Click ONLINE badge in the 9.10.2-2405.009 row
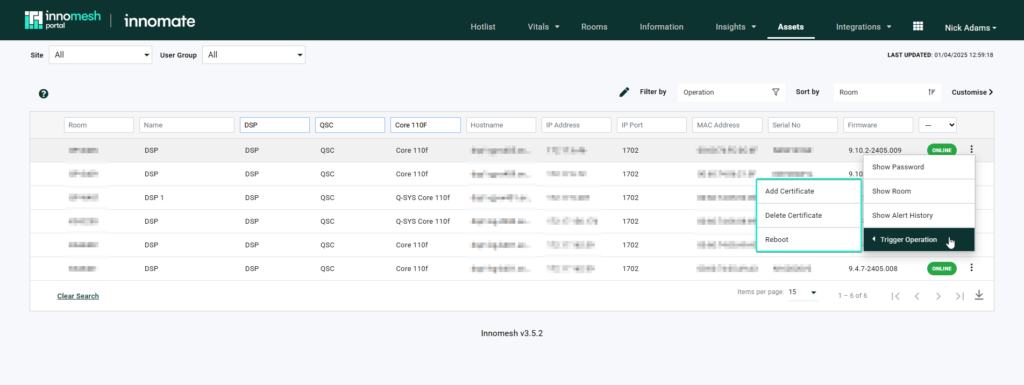The image size is (1024, 385). click(x=941, y=150)
